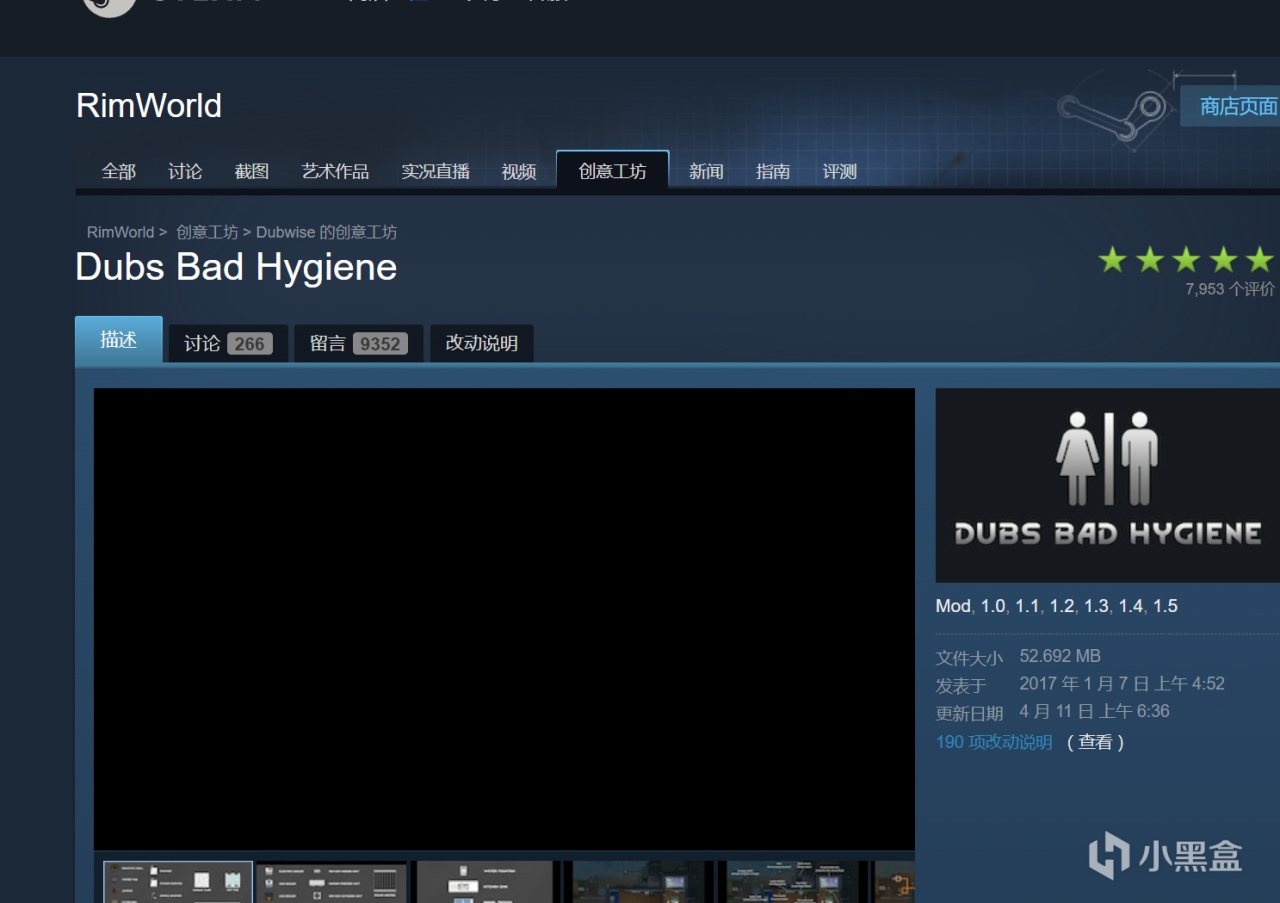Click the file size value 52.692 MB

(1060, 656)
